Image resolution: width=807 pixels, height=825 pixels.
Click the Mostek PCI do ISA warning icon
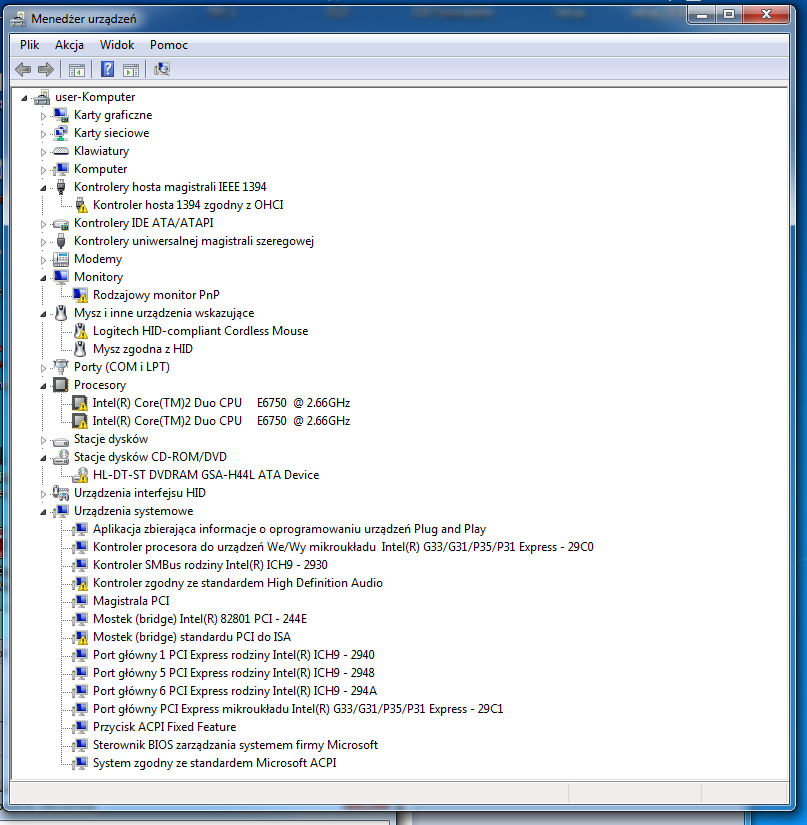point(80,637)
